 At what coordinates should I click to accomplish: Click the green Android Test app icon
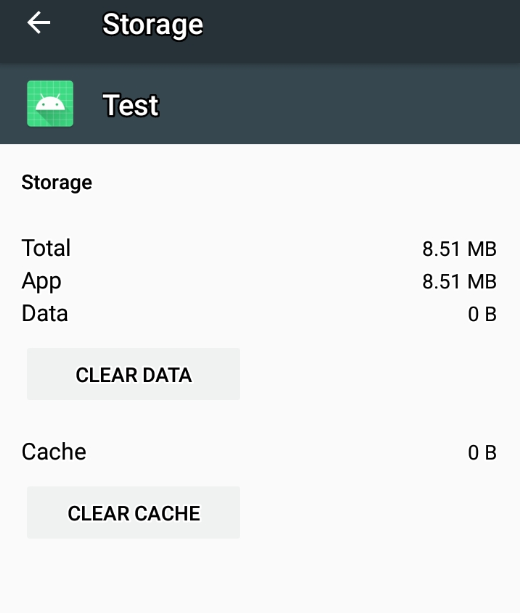click(x=50, y=104)
